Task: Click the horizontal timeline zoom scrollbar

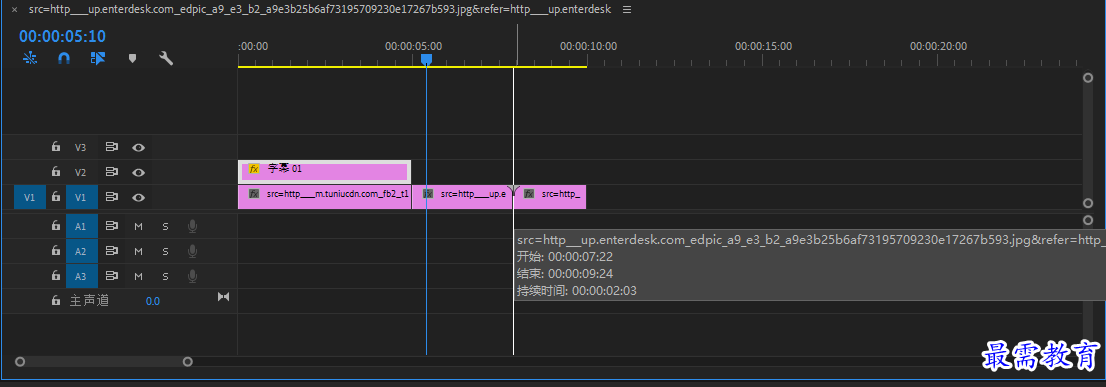Action: (x=104, y=362)
